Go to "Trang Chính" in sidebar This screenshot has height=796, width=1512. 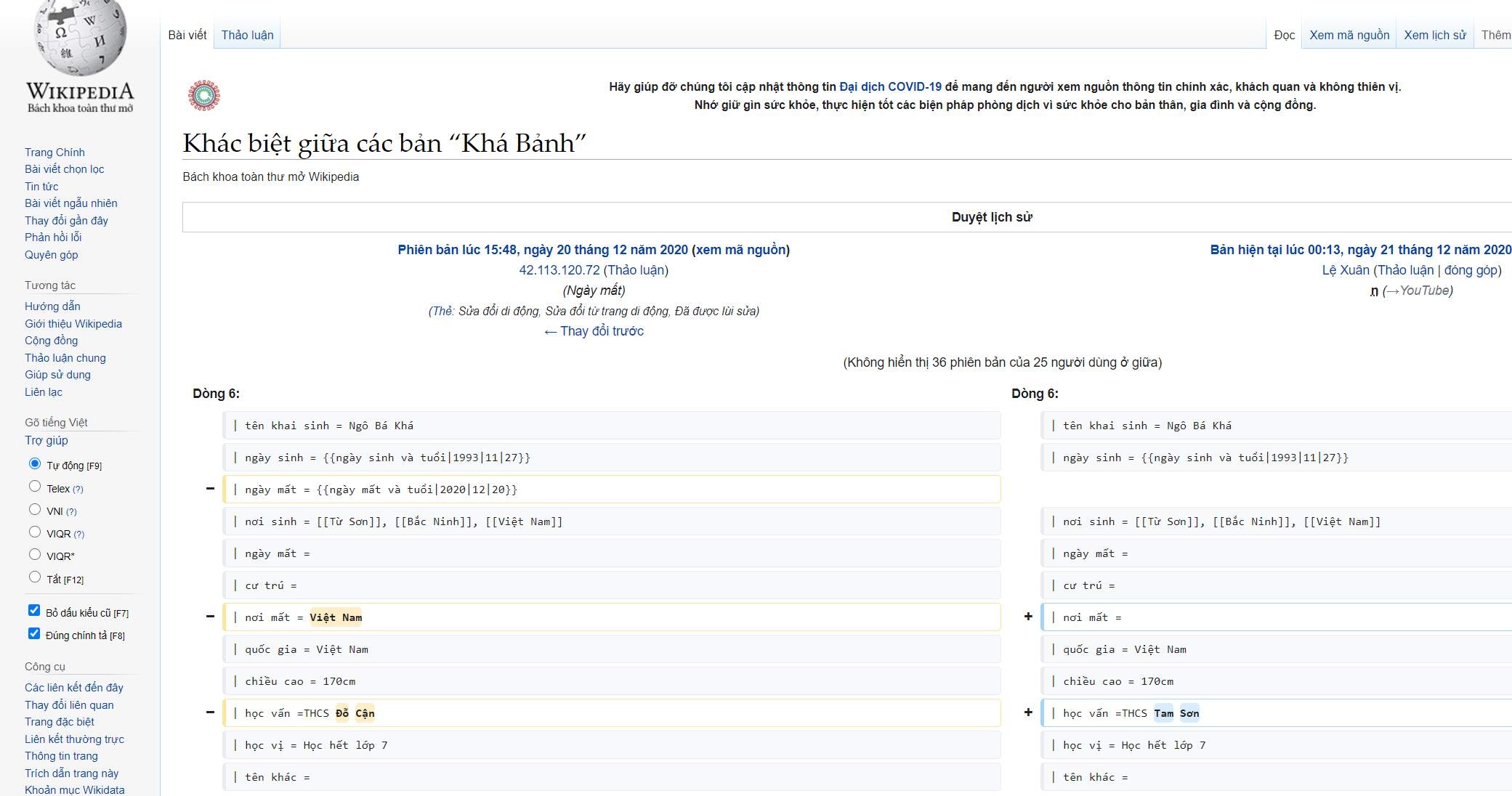pyautogui.click(x=54, y=153)
